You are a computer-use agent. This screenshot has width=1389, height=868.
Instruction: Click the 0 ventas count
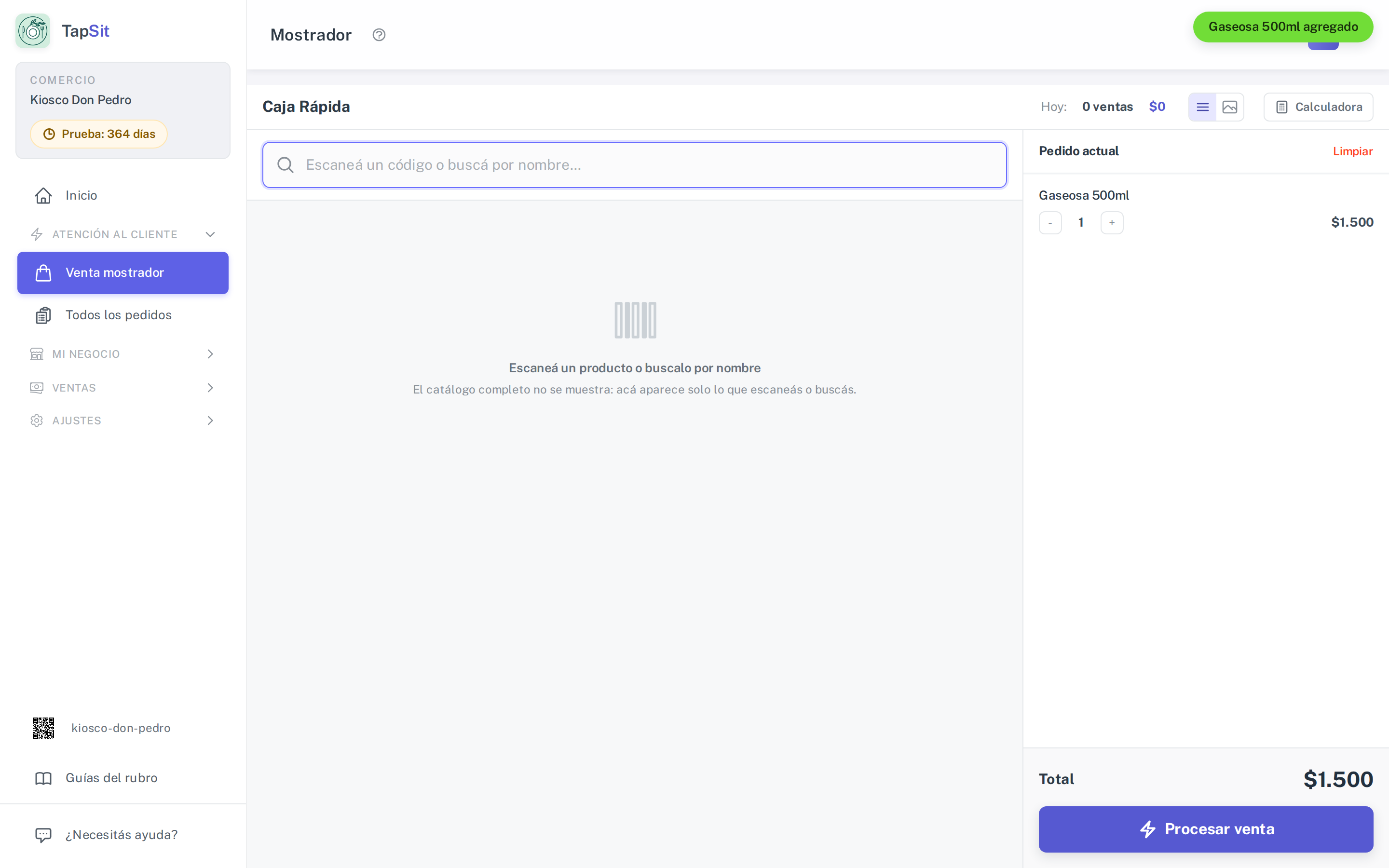1107,107
